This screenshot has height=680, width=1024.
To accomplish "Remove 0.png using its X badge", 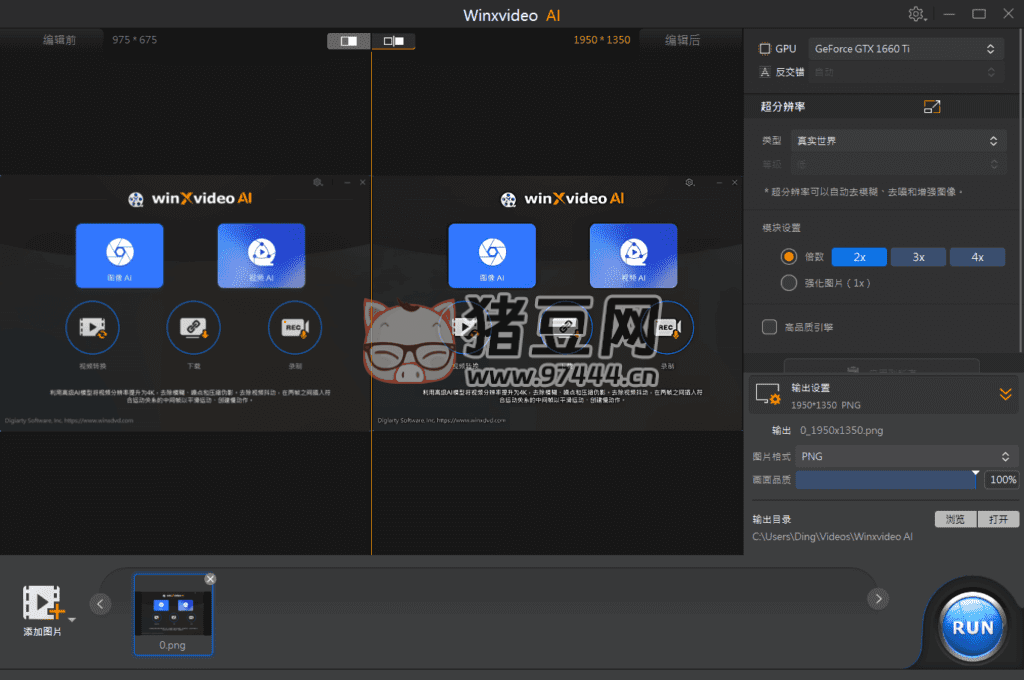I will point(210,579).
